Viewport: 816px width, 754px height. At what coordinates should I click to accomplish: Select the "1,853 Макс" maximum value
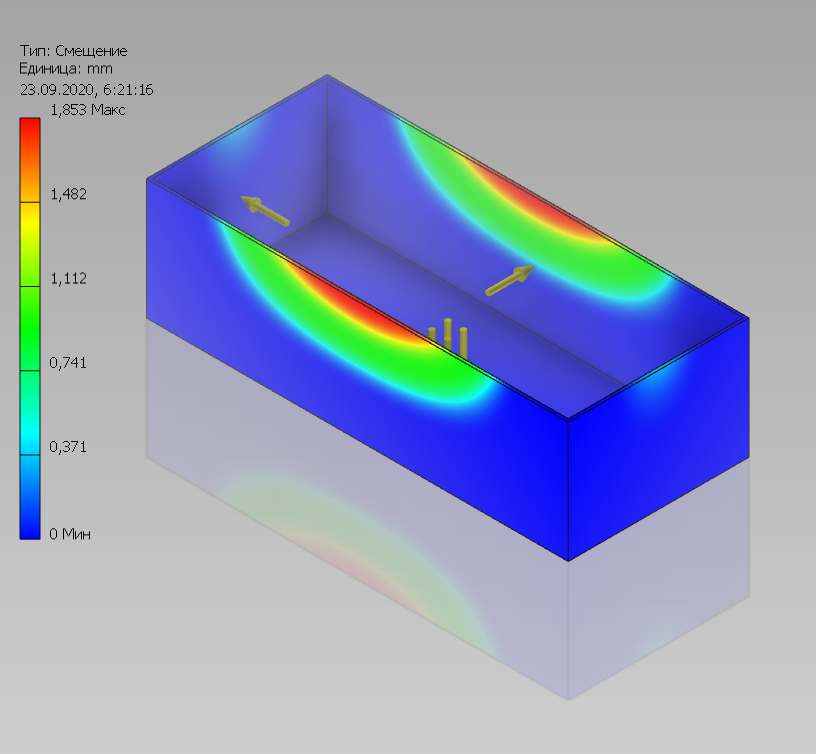pos(87,110)
